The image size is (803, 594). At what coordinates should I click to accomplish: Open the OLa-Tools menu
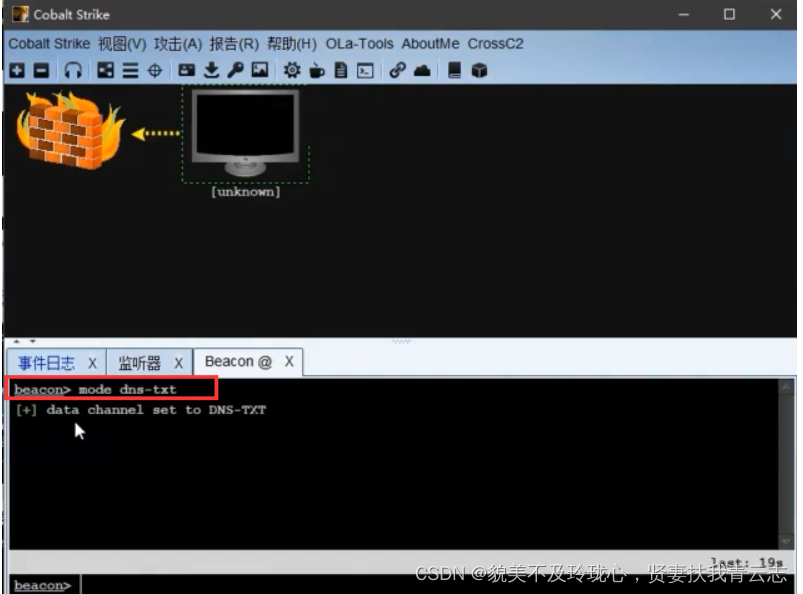pos(360,44)
